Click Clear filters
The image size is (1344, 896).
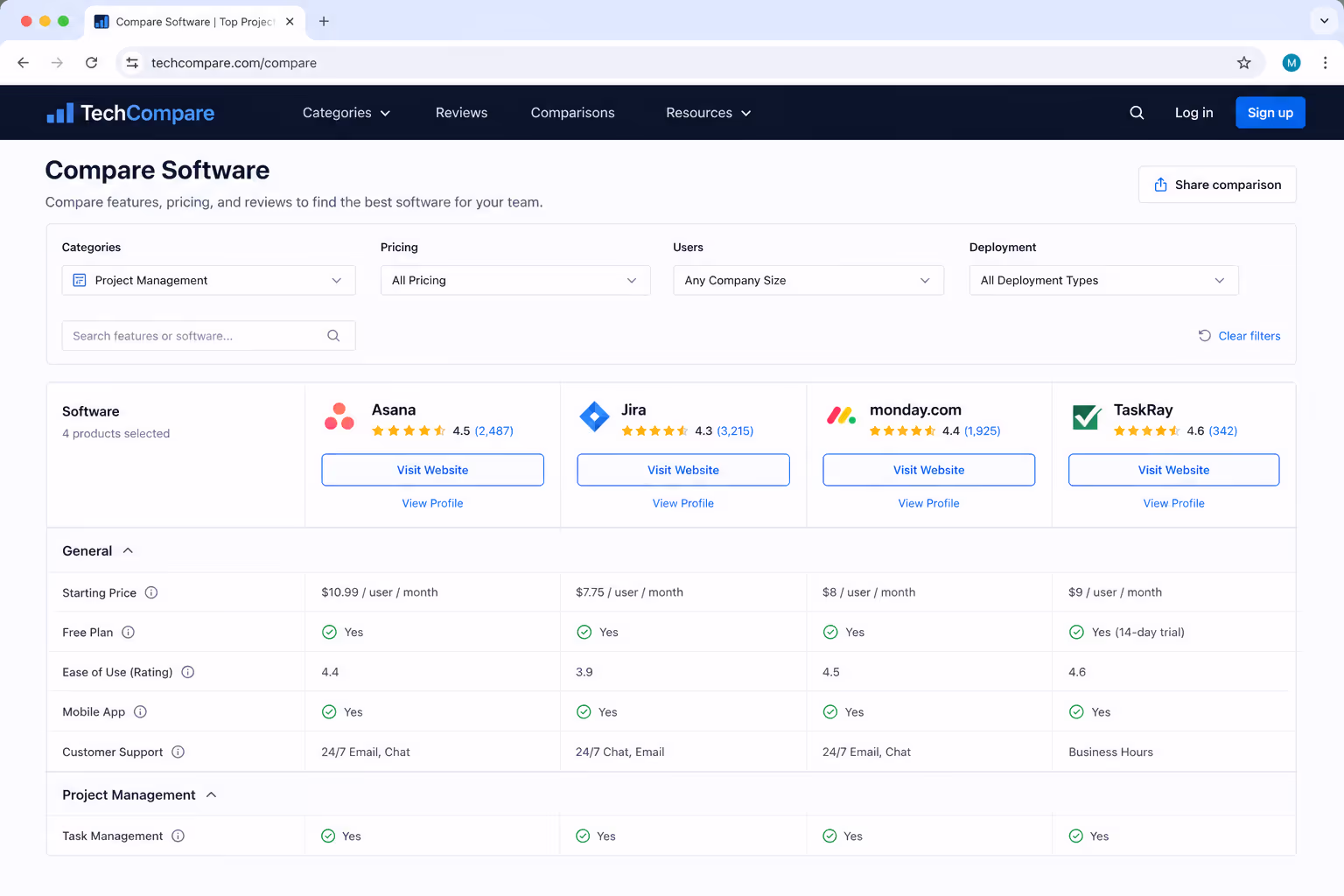click(1239, 336)
